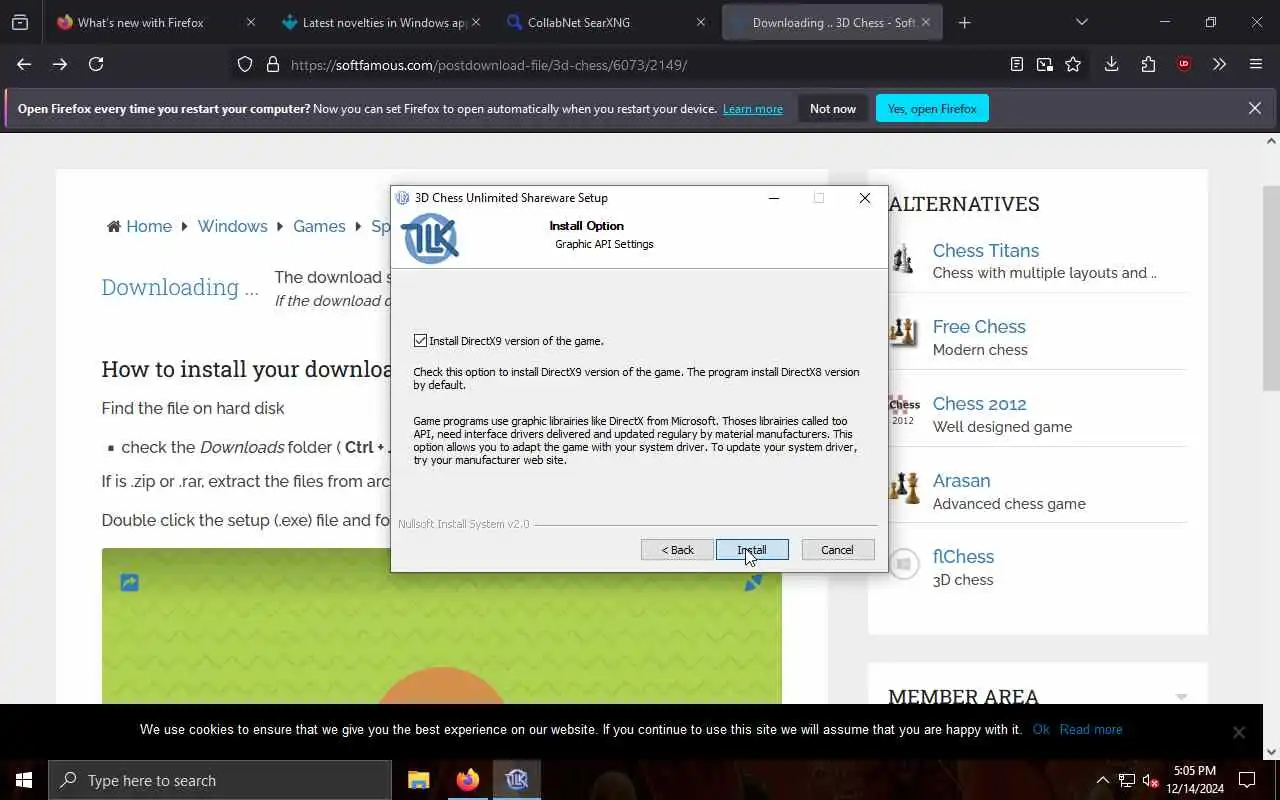Screen dimensions: 1280x800
Task: Open a new browser tab
Action: click(x=964, y=22)
